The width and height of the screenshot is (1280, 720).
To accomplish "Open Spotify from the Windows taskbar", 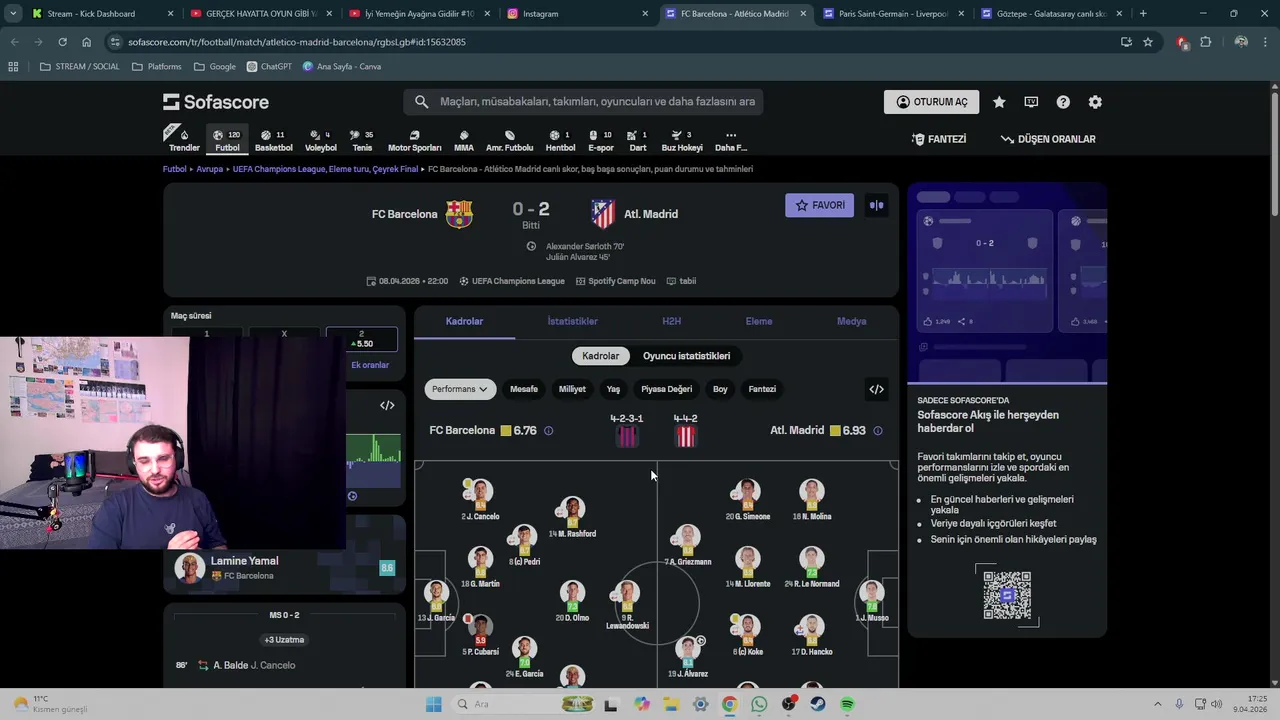I will (x=847, y=704).
